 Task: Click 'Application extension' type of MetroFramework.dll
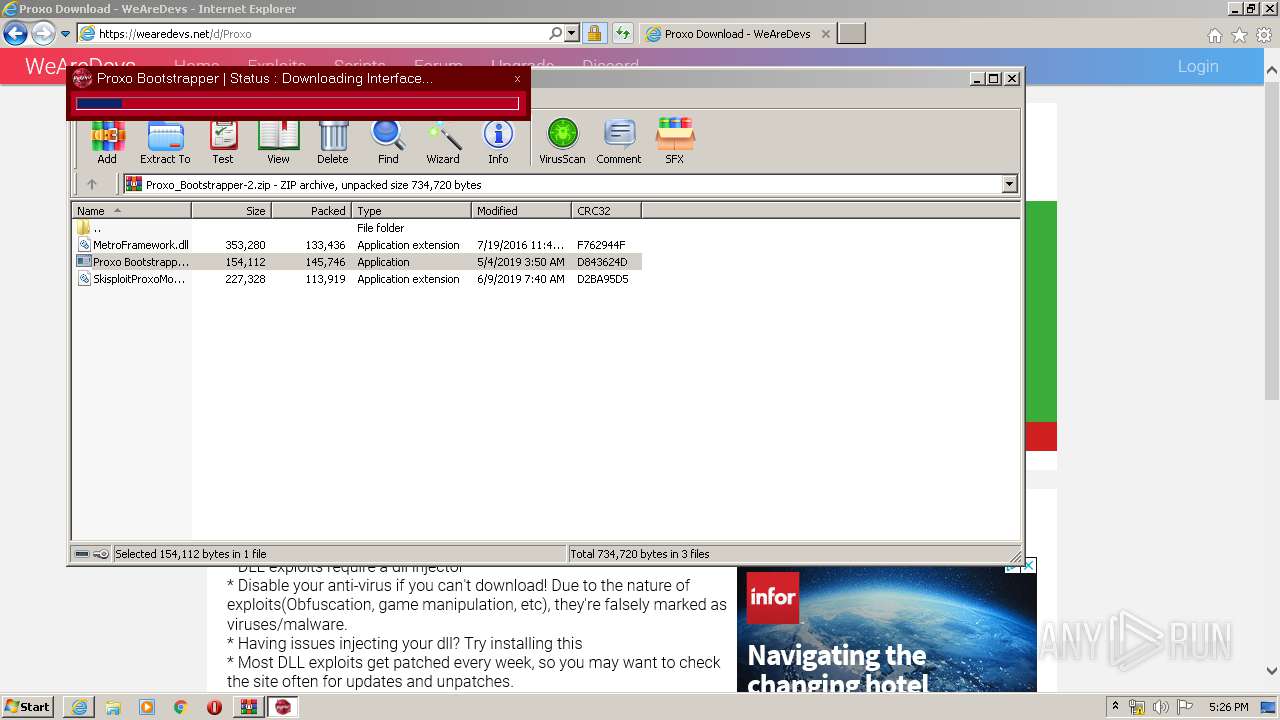pos(408,245)
